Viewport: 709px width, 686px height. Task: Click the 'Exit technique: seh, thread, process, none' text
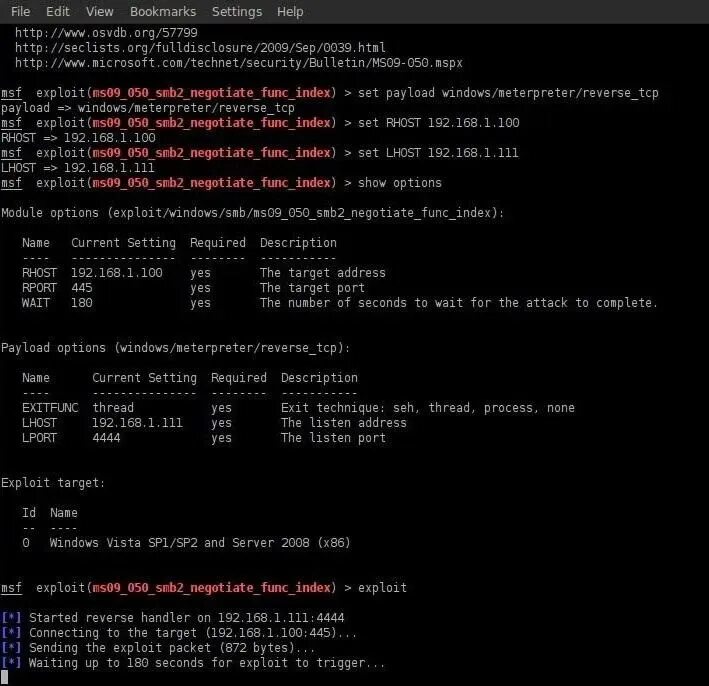(428, 407)
